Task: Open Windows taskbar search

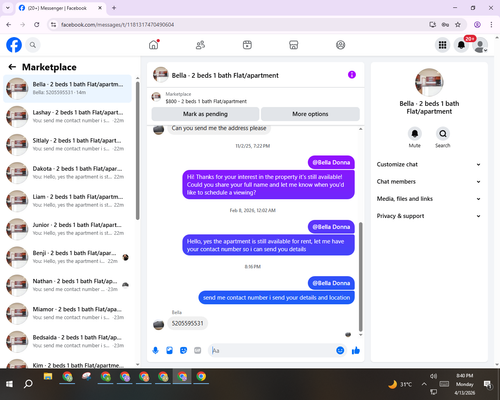Action: click(x=28, y=384)
